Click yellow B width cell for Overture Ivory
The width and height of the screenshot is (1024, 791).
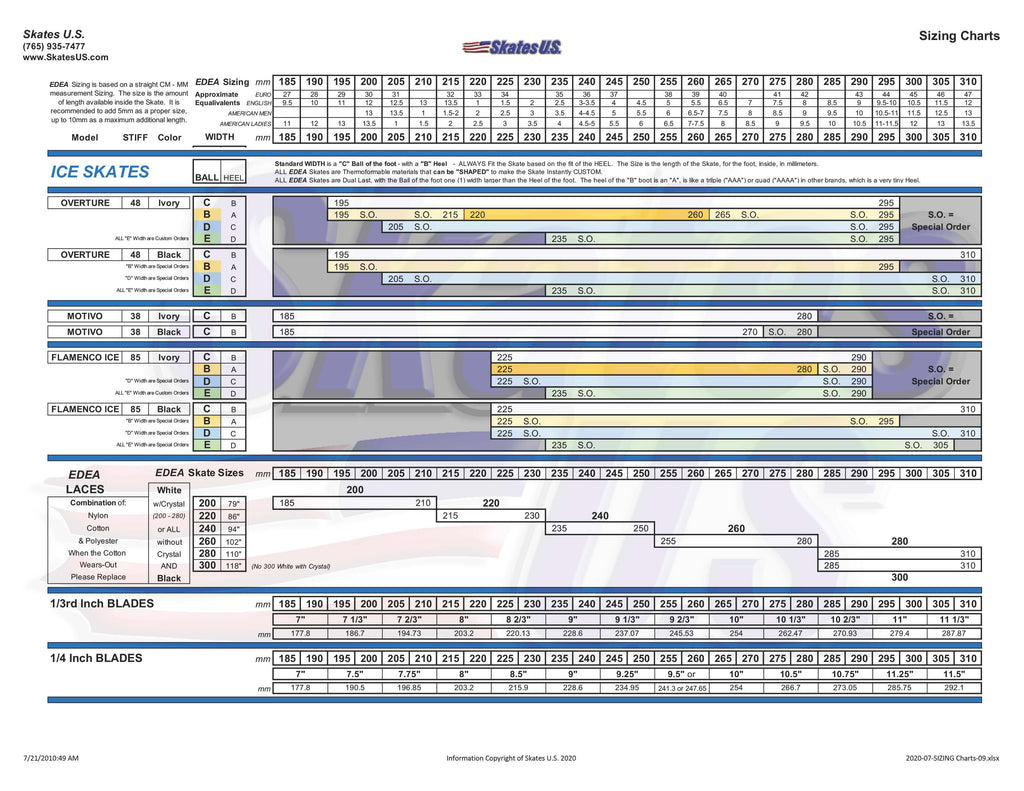click(207, 215)
